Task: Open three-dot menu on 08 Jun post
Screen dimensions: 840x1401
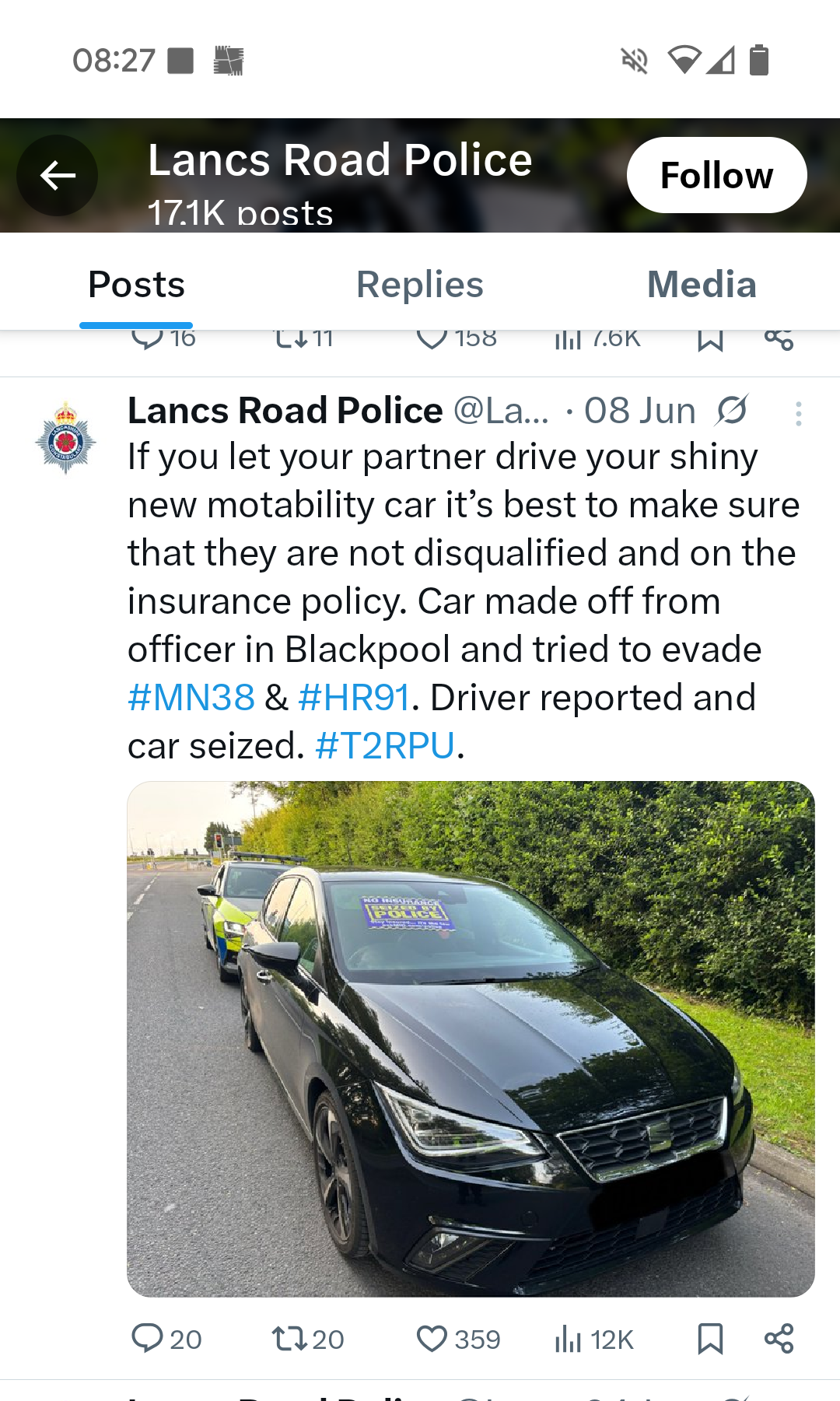Action: pos(798,413)
